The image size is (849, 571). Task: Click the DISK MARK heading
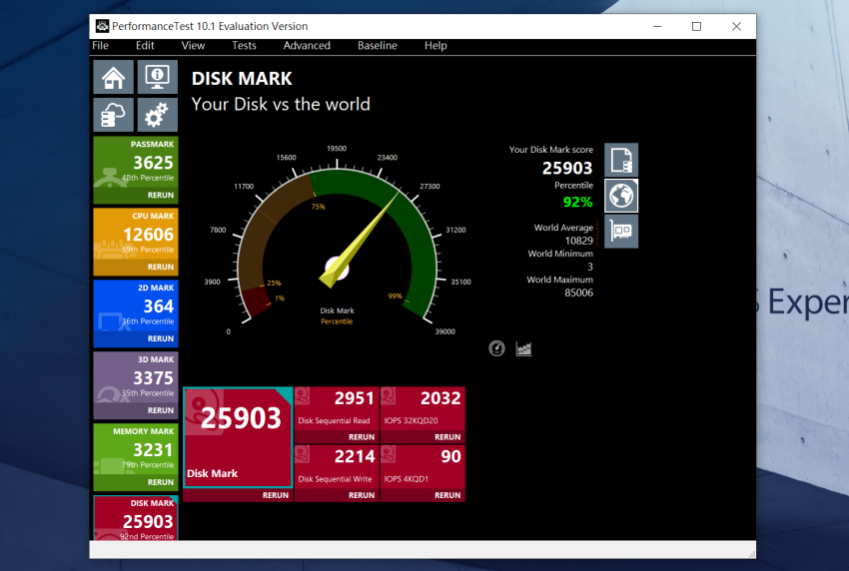click(x=241, y=78)
